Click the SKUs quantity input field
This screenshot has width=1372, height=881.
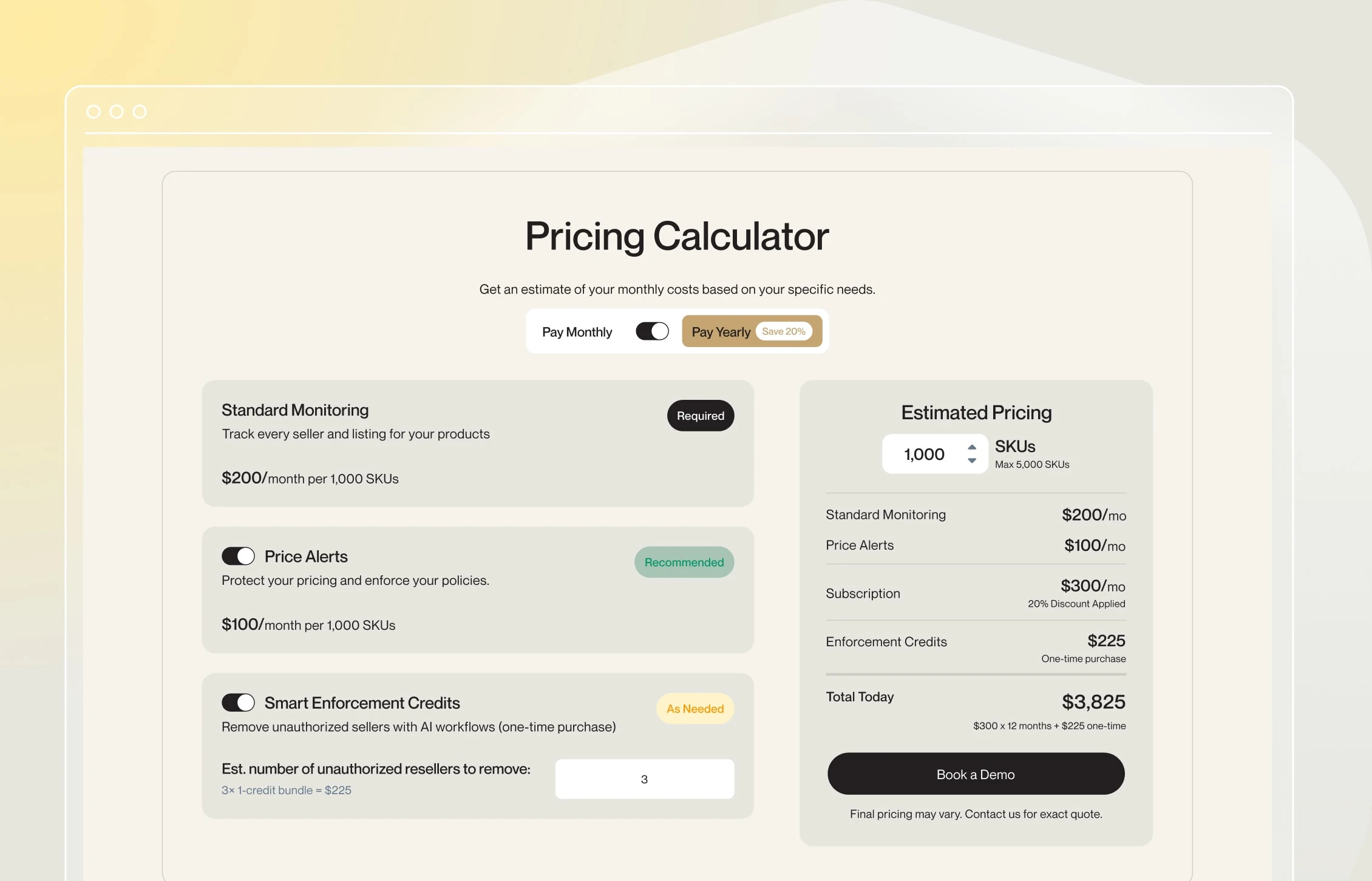[x=924, y=454]
